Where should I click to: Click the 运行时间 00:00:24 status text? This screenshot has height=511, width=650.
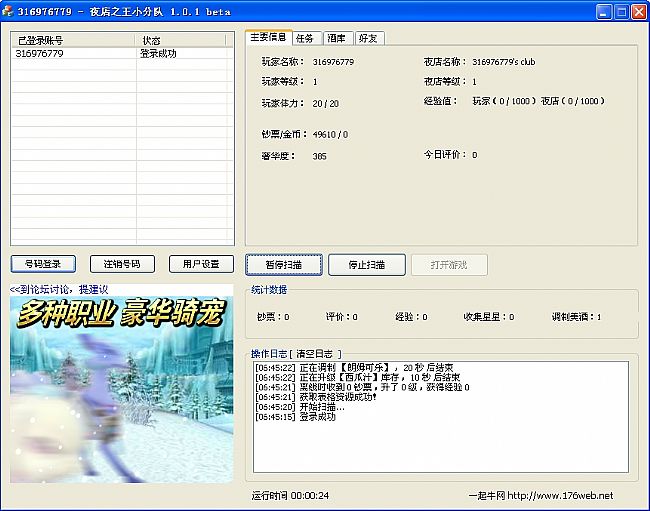290,496
